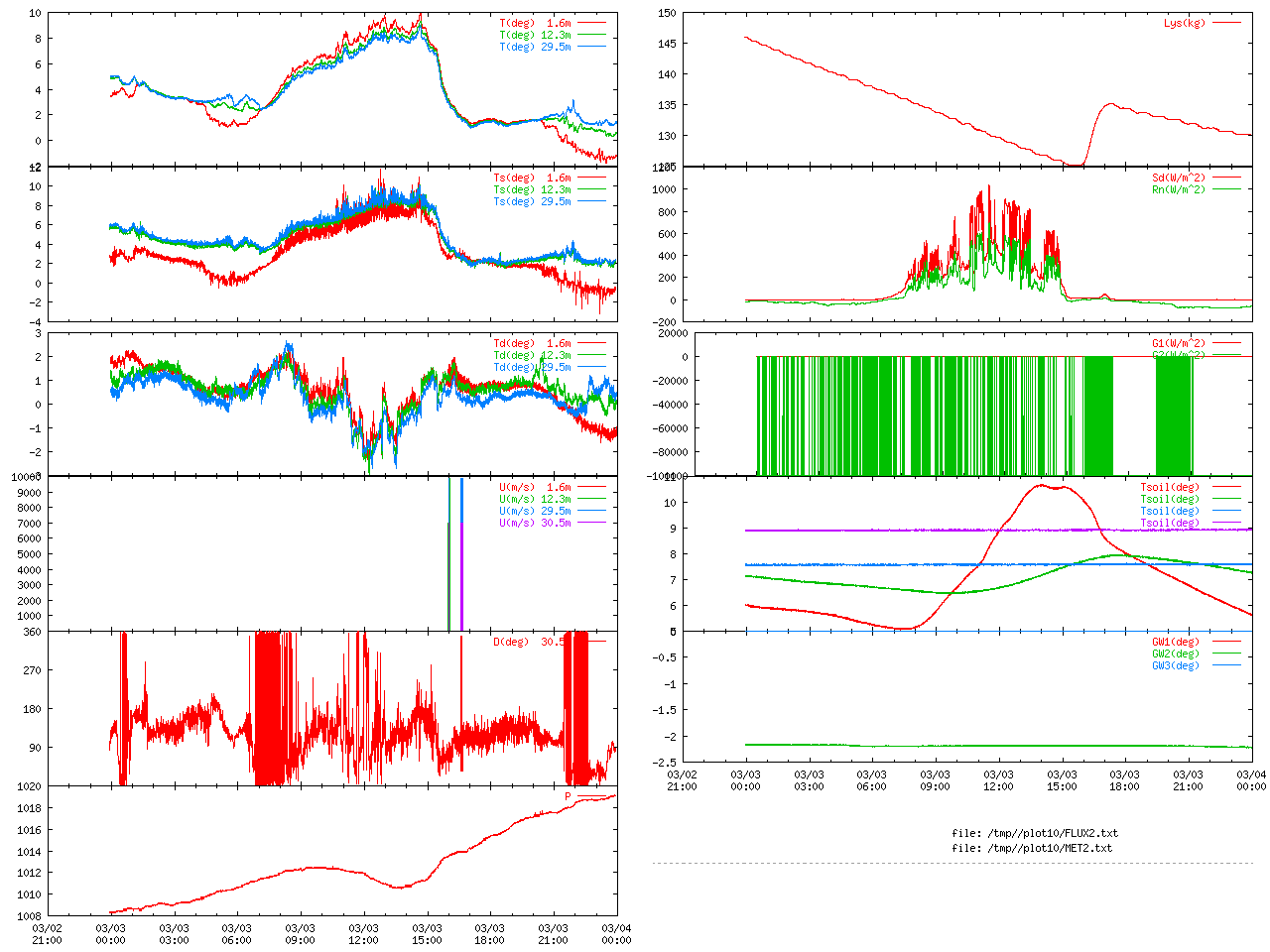Image resolution: width=1270 pixels, height=952 pixels.
Task: Select the T(deg) 29.5m legend label
Action: point(535,47)
